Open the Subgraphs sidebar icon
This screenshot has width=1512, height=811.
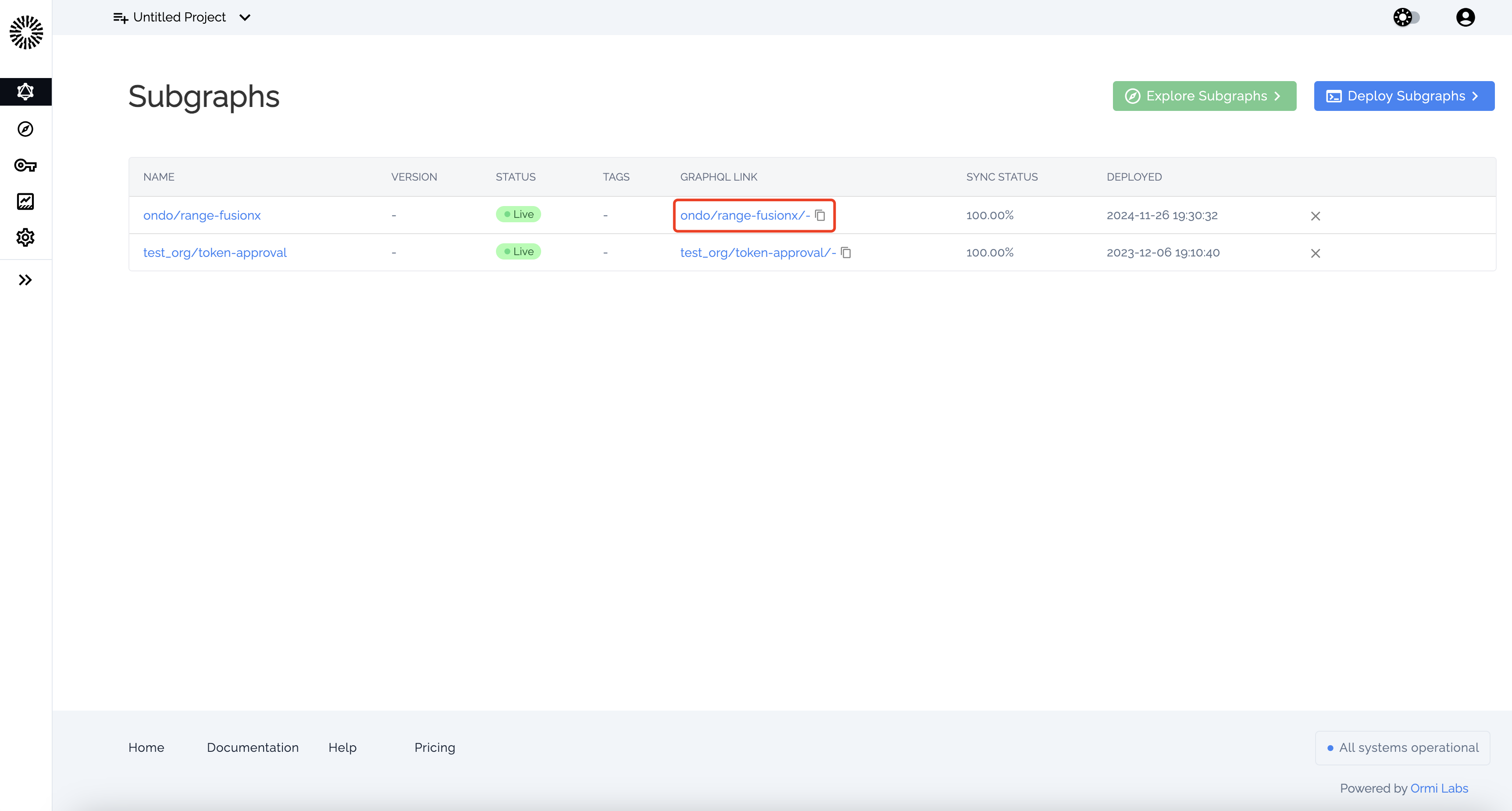click(x=26, y=92)
